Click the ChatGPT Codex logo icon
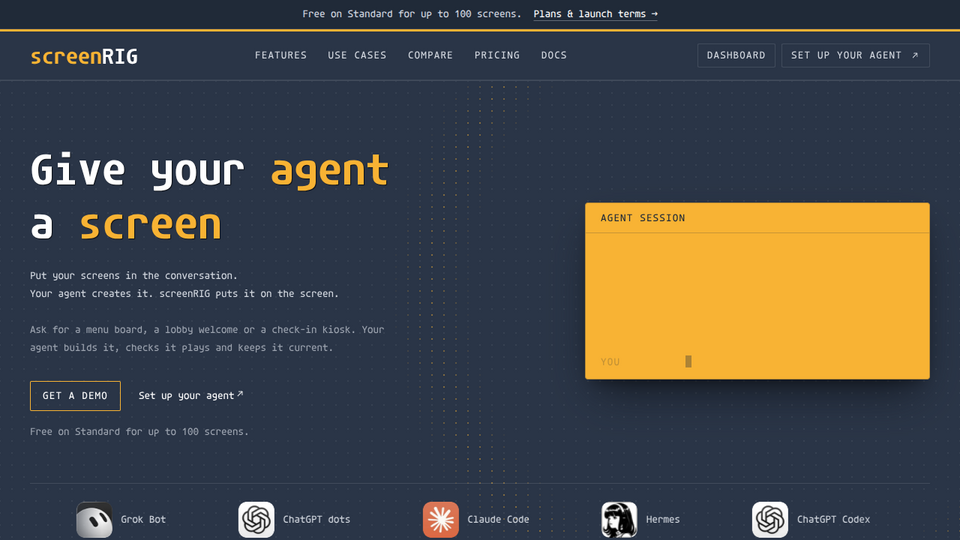960x540 pixels. [770, 520]
